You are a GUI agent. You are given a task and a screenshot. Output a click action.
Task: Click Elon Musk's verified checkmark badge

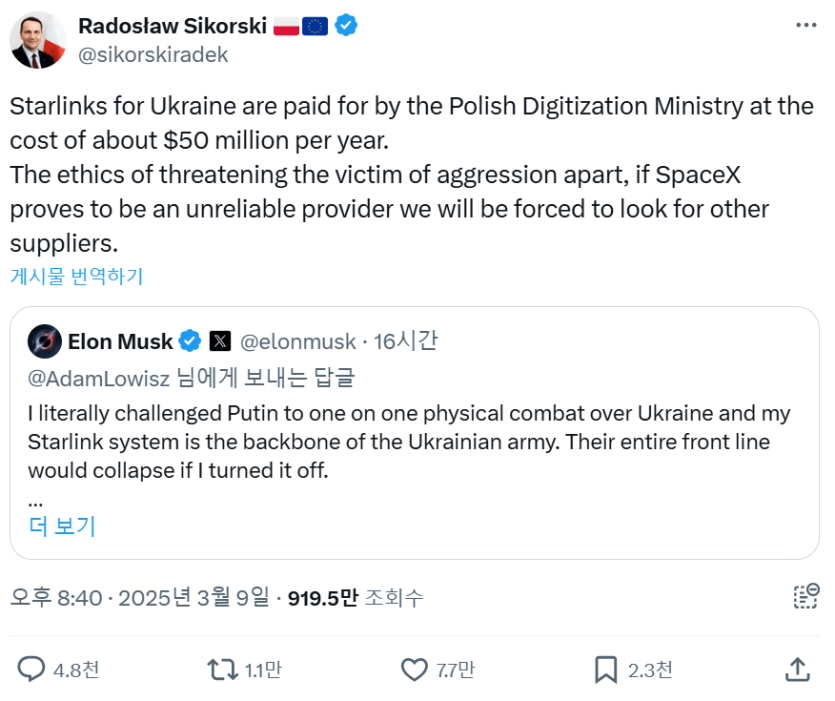coord(190,341)
